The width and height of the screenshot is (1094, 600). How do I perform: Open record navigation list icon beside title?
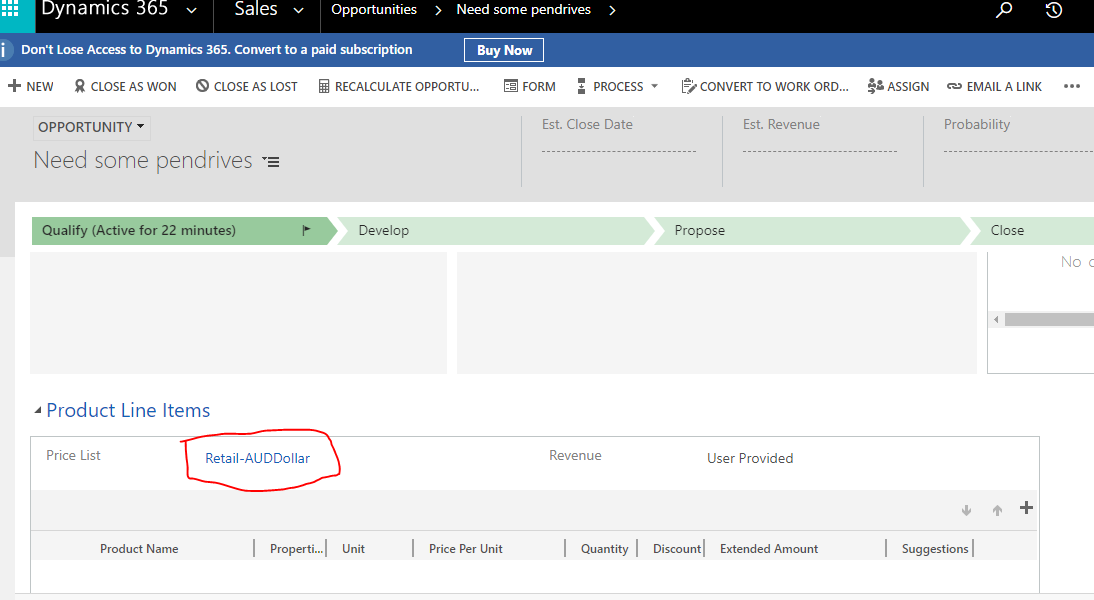point(271,162)
